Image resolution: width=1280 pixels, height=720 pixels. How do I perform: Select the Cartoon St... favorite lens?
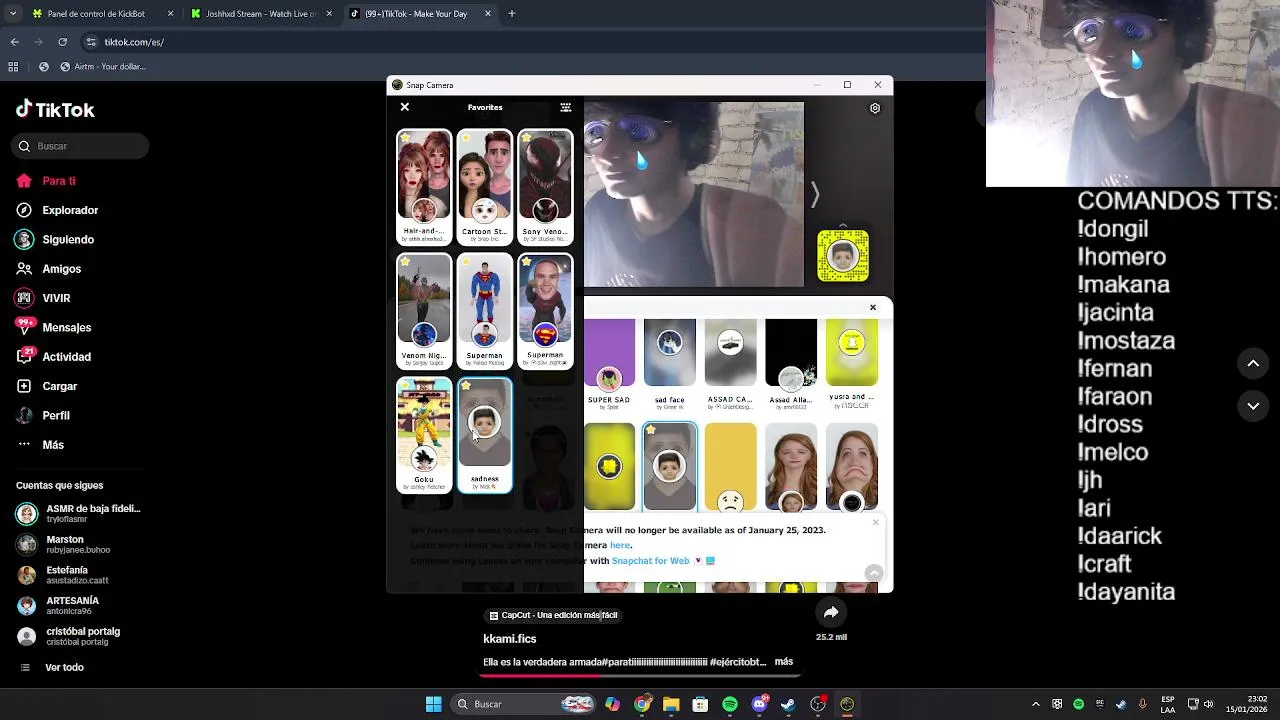coord(485,187)
